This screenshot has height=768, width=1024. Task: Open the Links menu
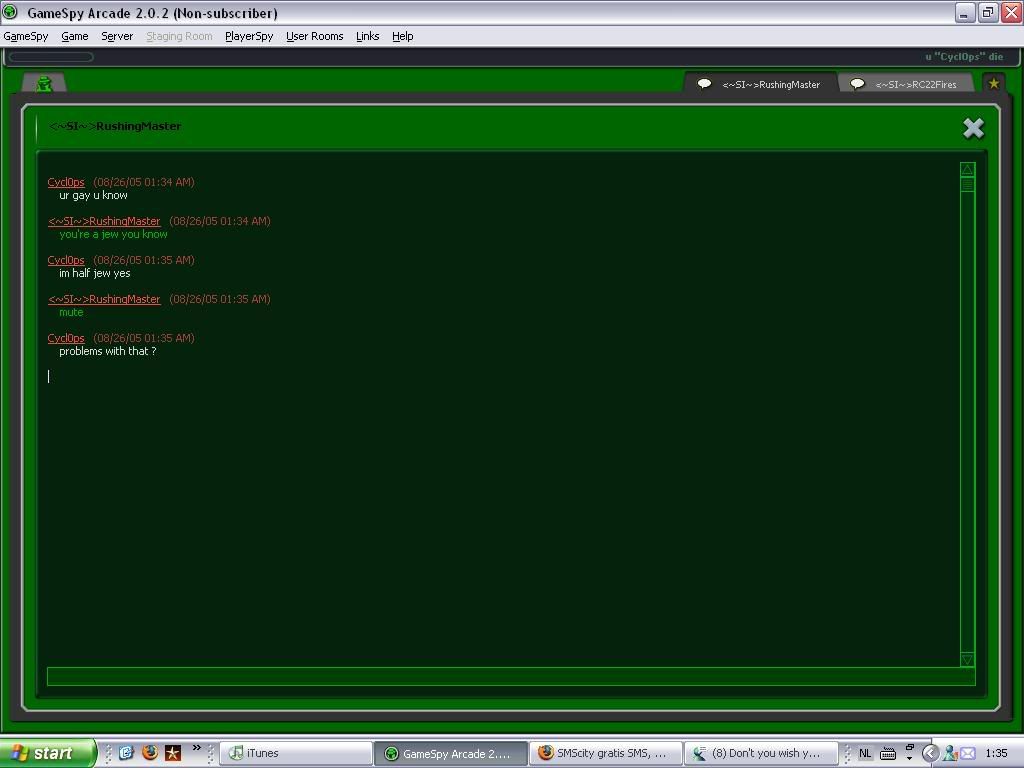[367, 37]
